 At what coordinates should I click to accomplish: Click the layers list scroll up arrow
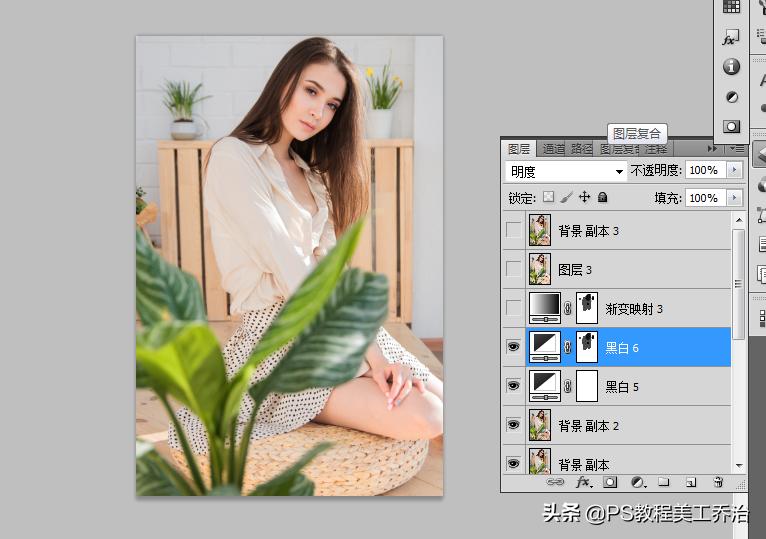pos(739,220)
